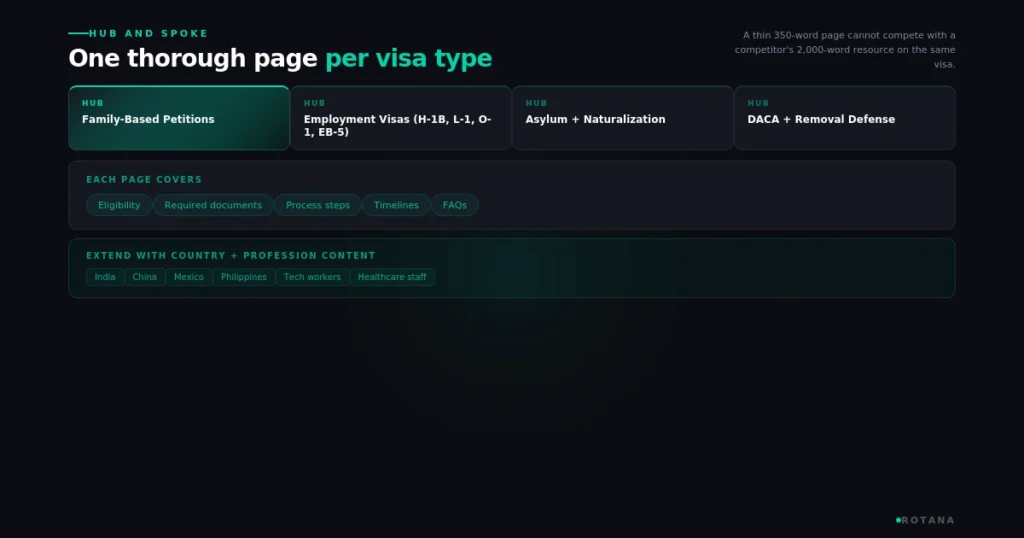Click the Eligibility pill
1024x538 pixels.
[119, 205]
